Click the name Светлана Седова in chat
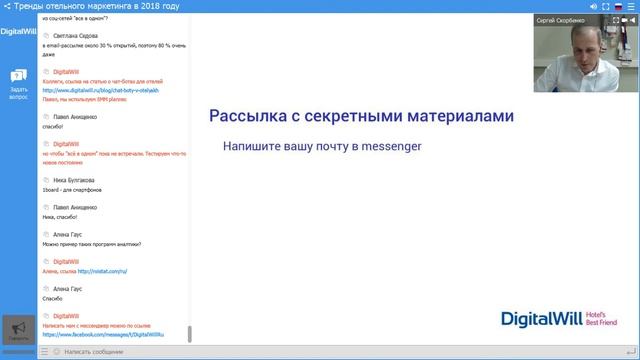The height and width of the screenshot is (360, 640). pyautogui.click(x=76, y=36)
